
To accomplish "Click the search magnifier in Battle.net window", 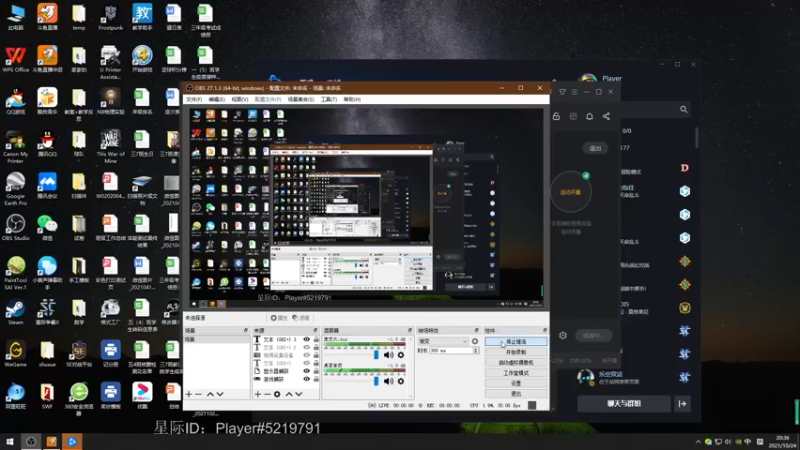I will tap(684, 109).
